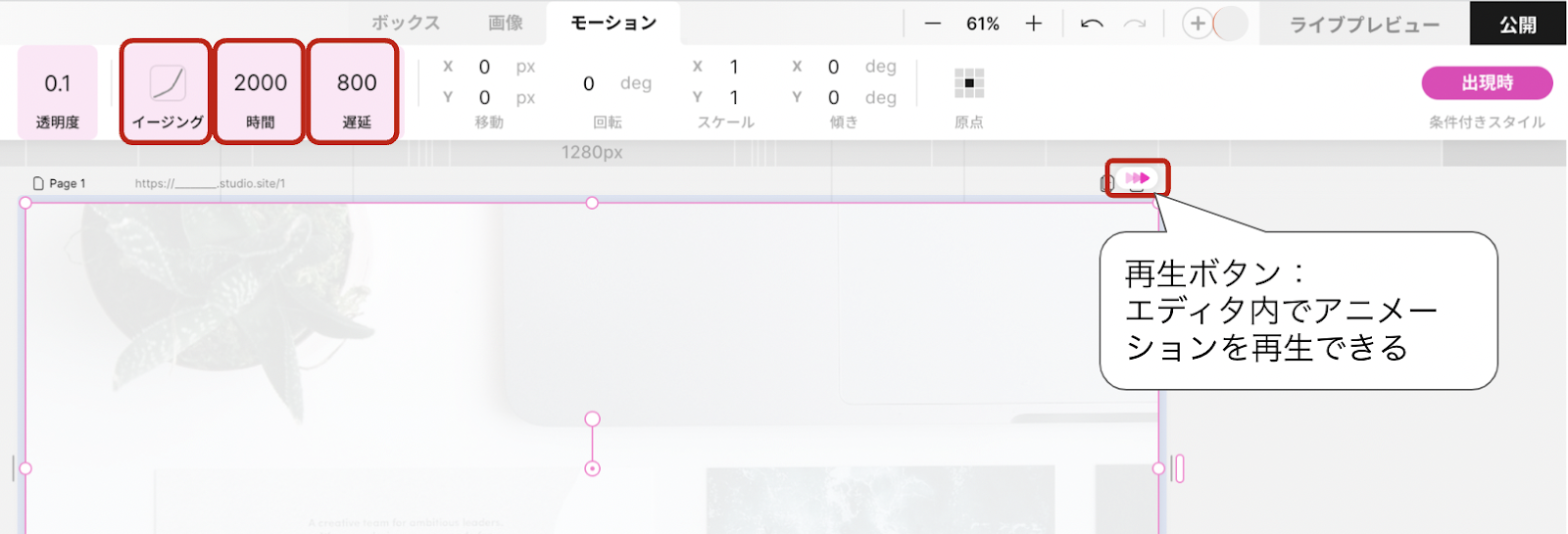Click the 条件付きスタイル label

tap(1487, 122)
